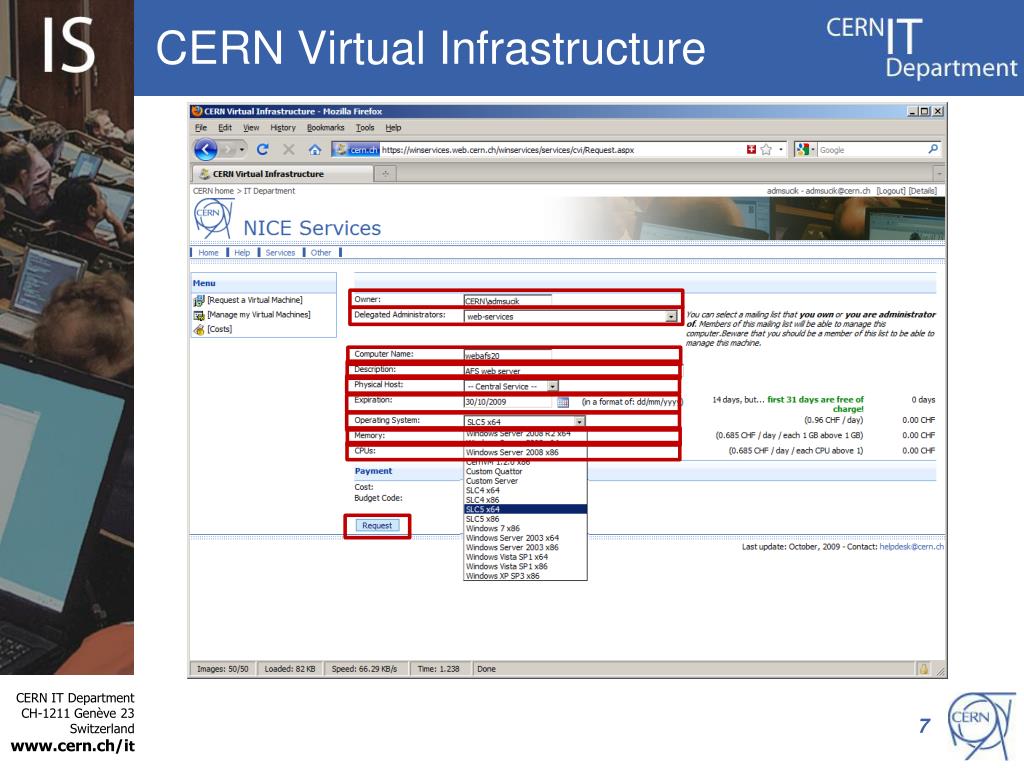
Task: Open the back/forward history dropdown arrow
Action: click(242, 150)
